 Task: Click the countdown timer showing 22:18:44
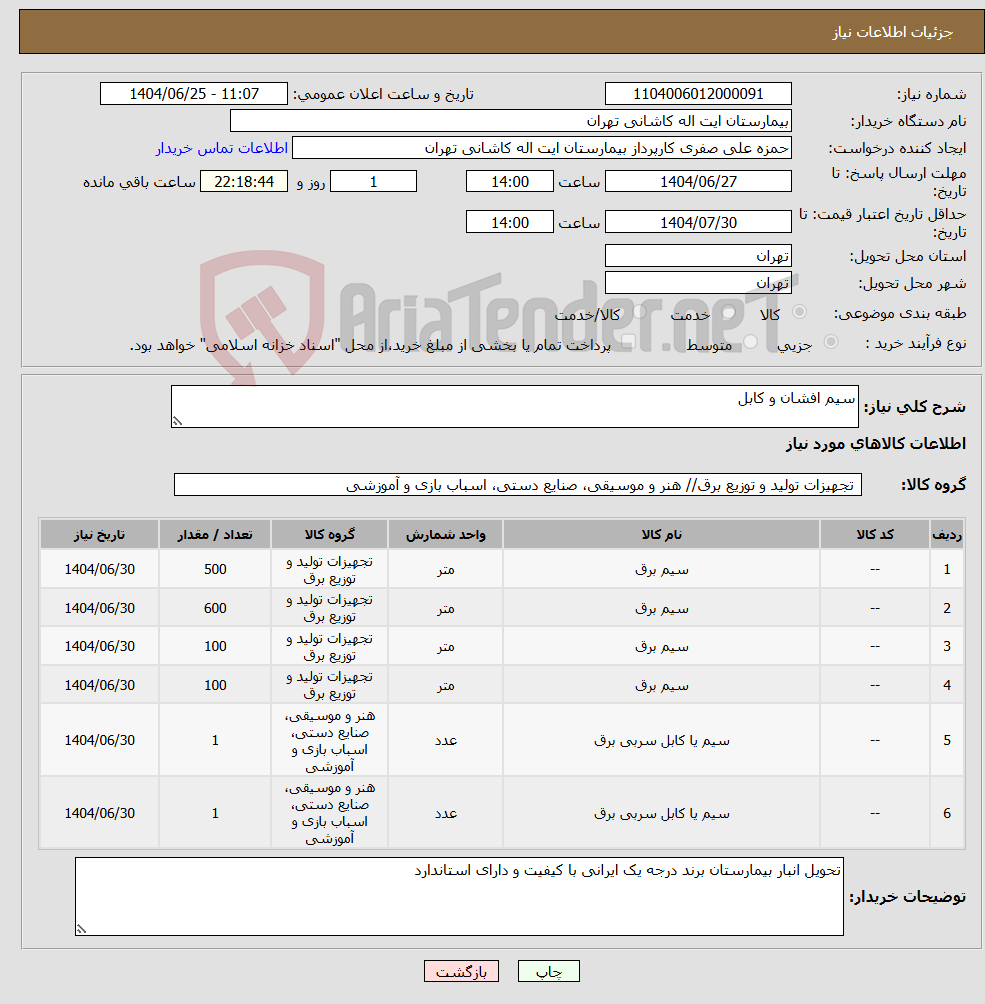243,181
